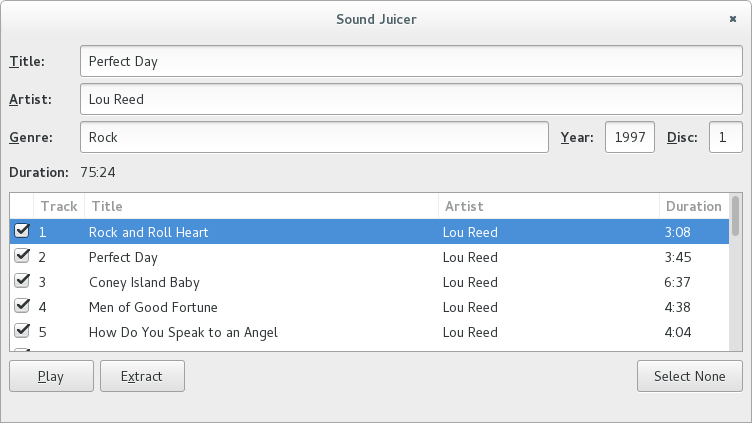This screenshot has height=423, width=752.
Task: Click Select None button
Action: pyautogui.click(x=689, y=376)
